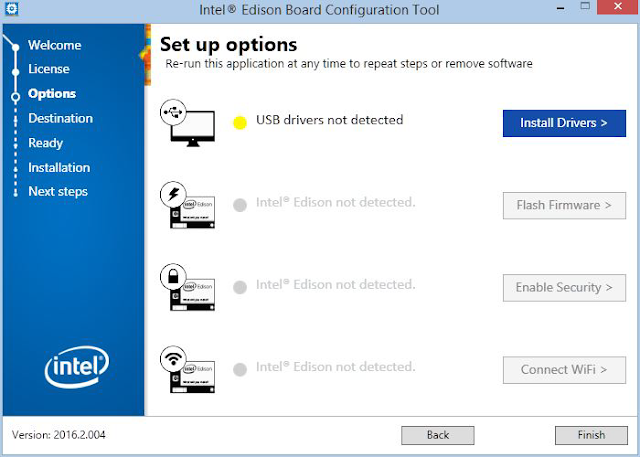
Task: Minimize the configuration tool window
Action: pyautogui.click(x=561, y=7)
